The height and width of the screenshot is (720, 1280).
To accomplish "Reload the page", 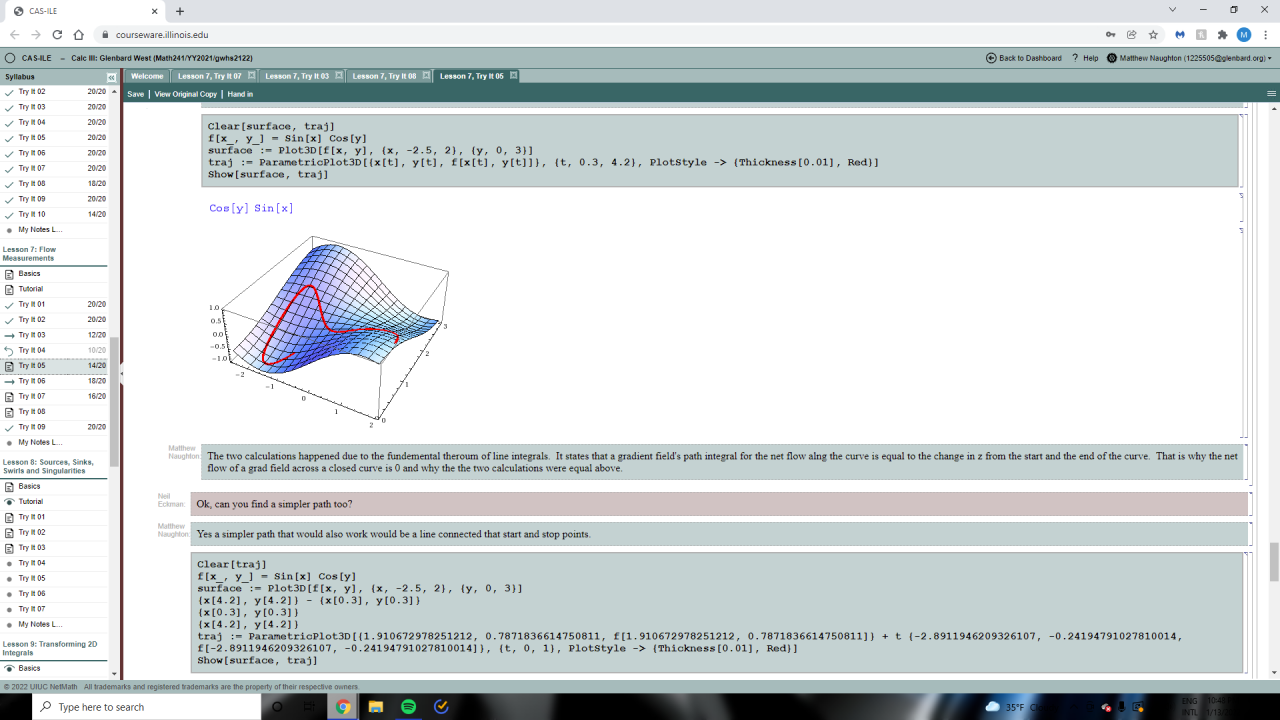I will tap(56, 35).
